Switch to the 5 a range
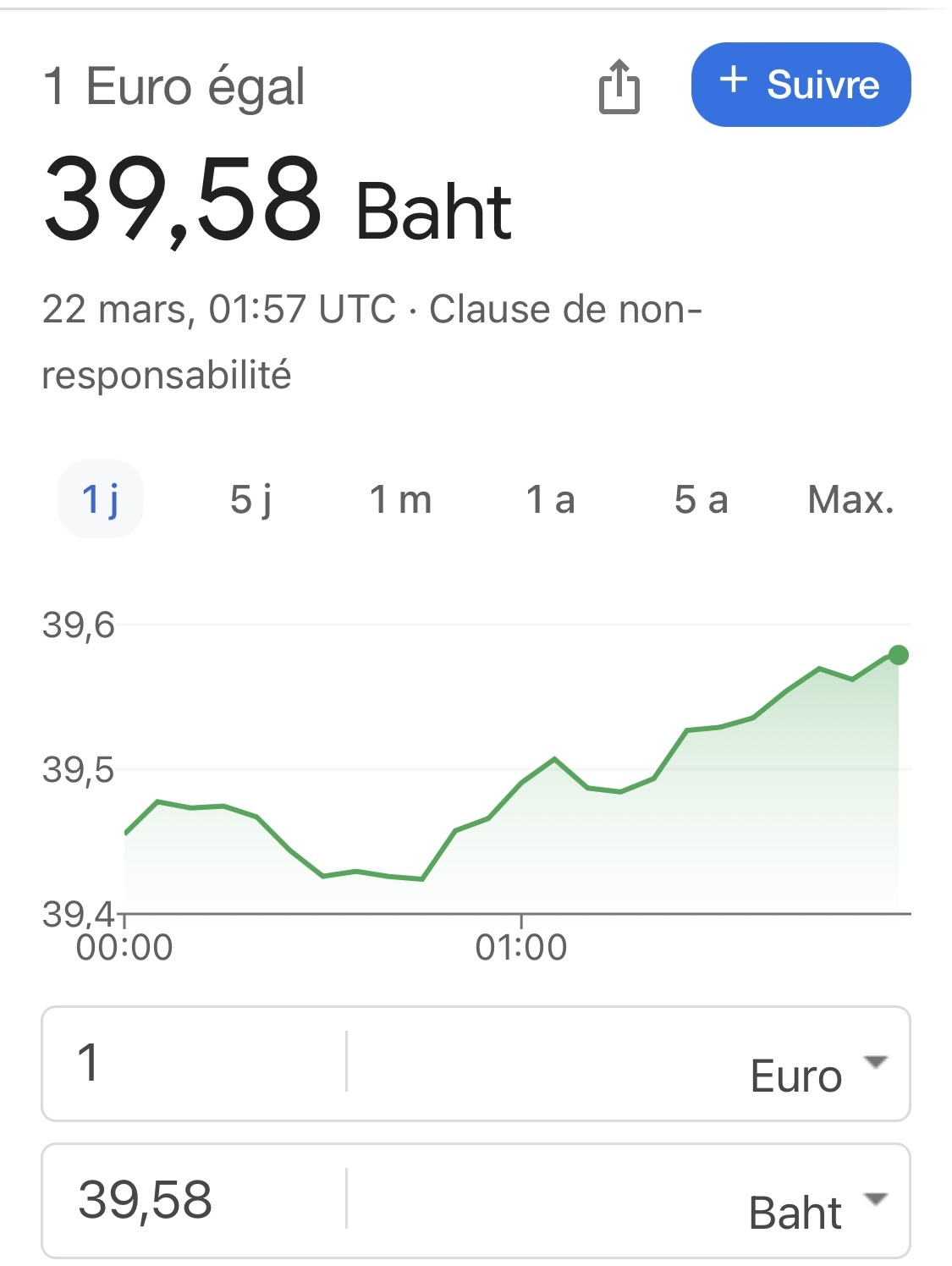952x1266 pixels. click(701, 499)
